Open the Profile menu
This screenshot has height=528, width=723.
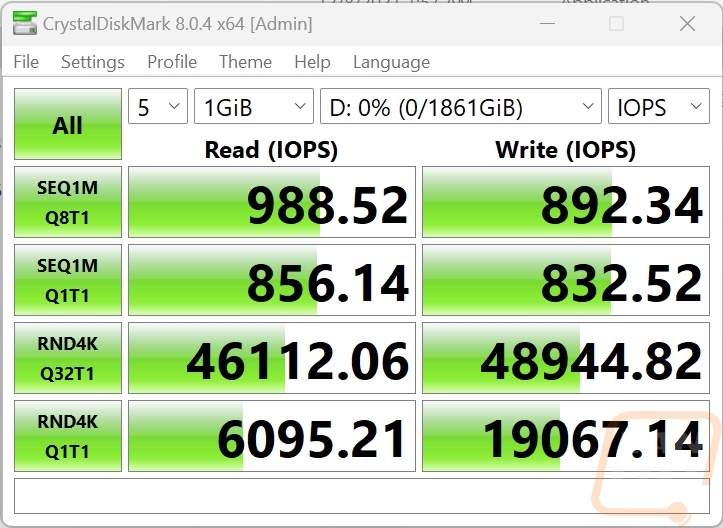172,62
